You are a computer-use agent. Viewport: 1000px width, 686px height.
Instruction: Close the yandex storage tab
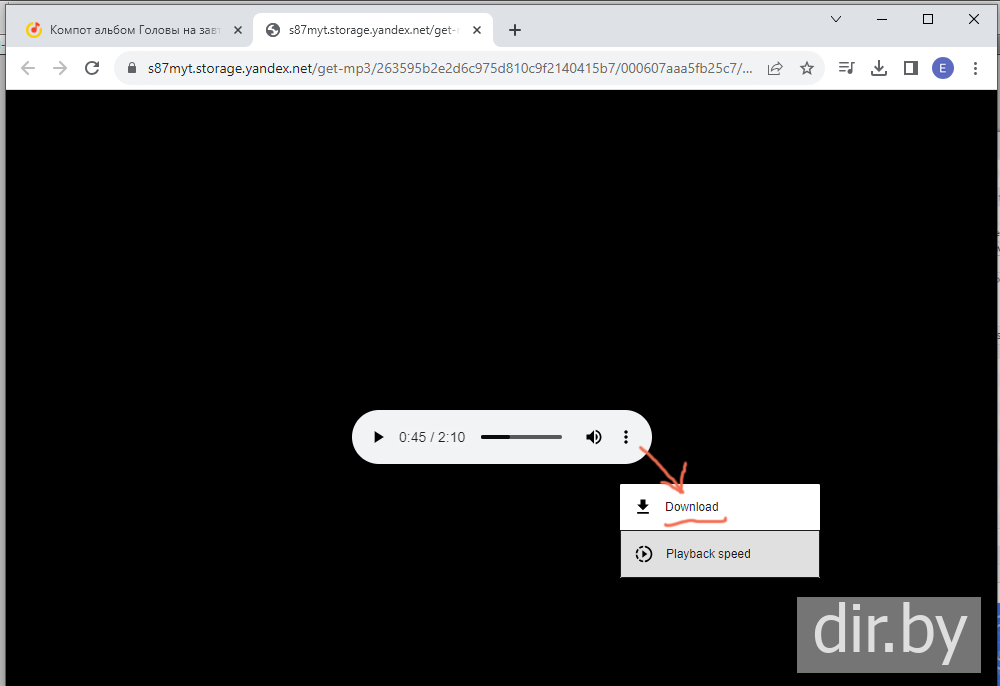click(x=477, y=30)
